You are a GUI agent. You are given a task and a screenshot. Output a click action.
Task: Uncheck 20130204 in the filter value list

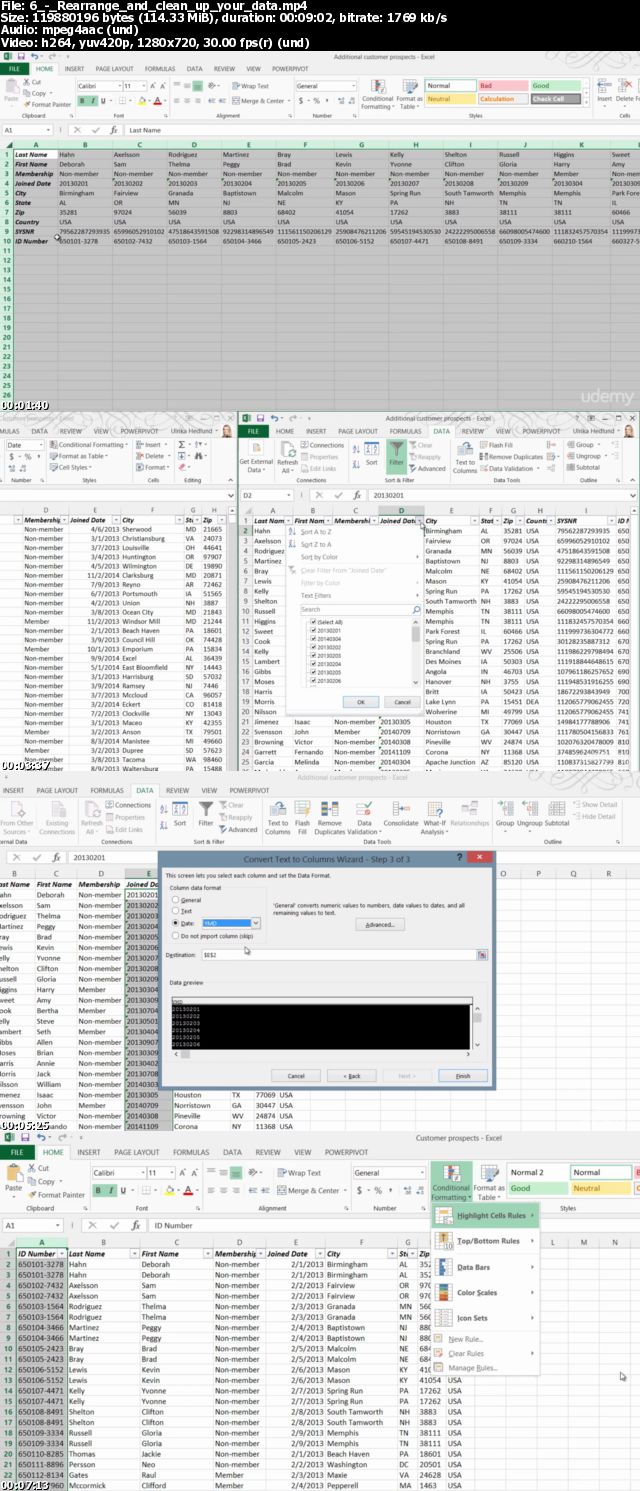coord(313,662)
